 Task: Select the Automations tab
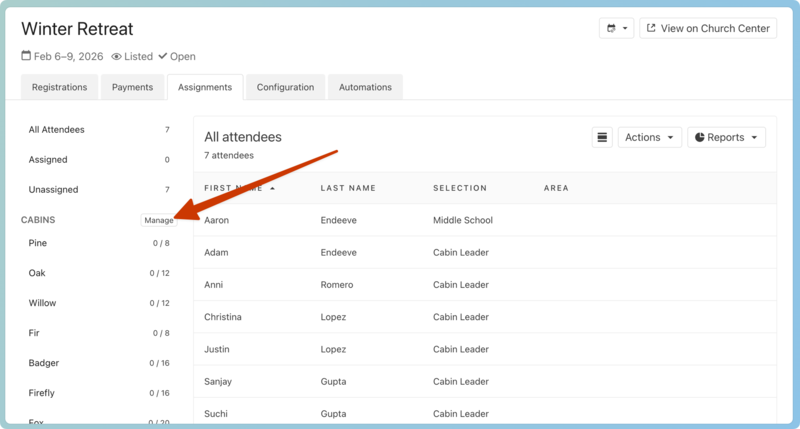tap(365, 87)
